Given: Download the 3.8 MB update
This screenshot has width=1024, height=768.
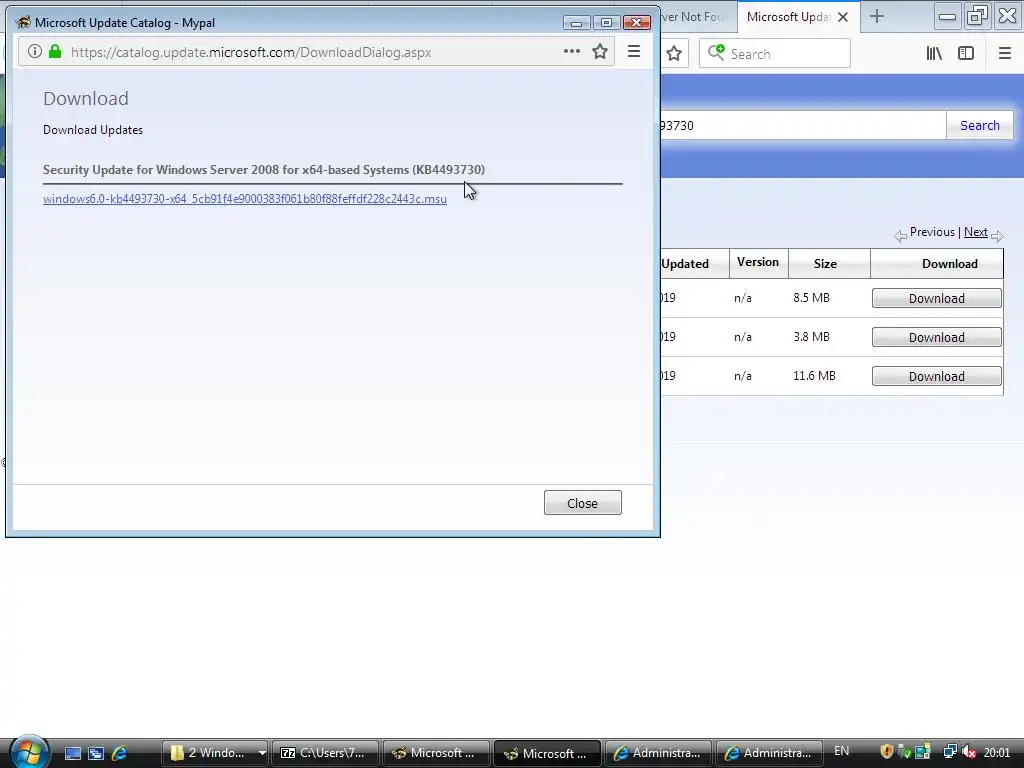Looking at the screenshot, I should pos(936,338).
